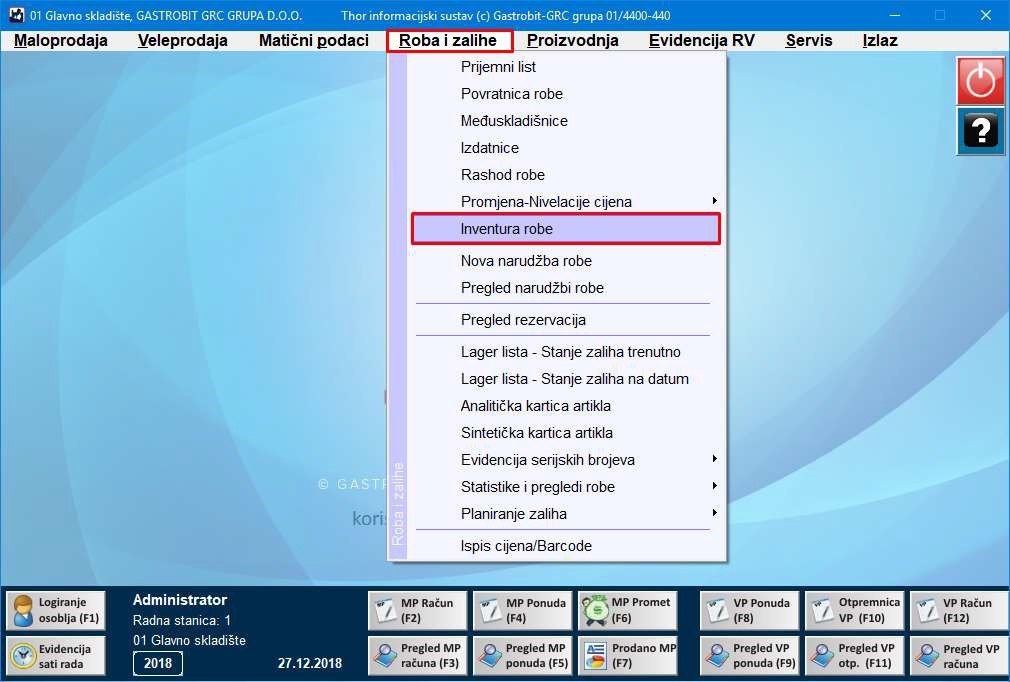1010x682 pixels.
Task: Create VP Ponuda (F8)
Action: 750,610
